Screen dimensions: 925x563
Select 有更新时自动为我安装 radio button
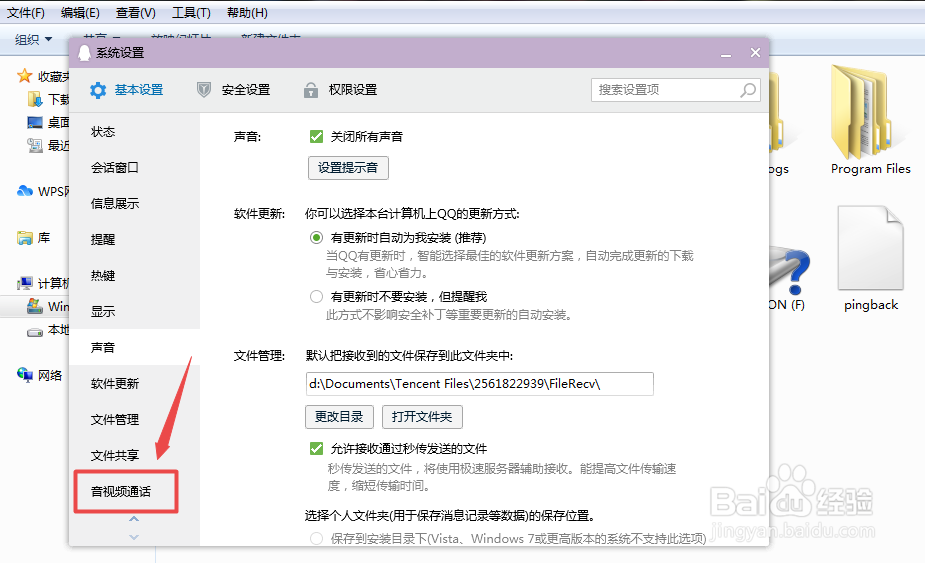click(316, 237)
